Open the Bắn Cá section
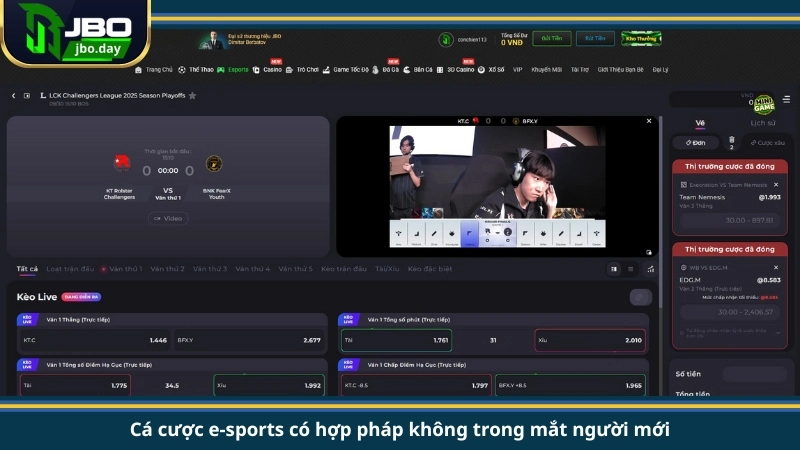800x450 pixels. [418, 70]
